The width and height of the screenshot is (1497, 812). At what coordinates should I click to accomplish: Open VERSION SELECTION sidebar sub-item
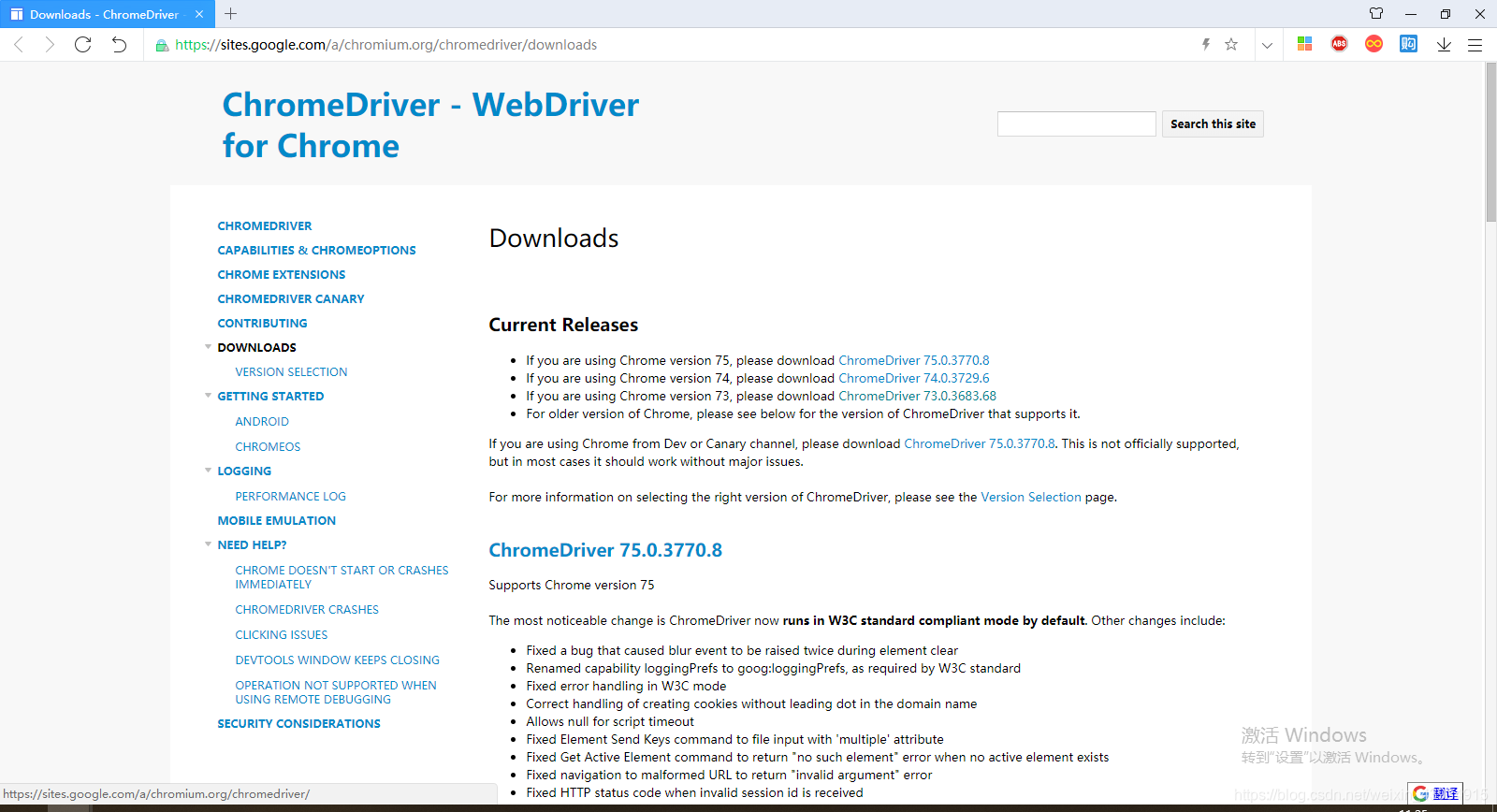point(291,372)
